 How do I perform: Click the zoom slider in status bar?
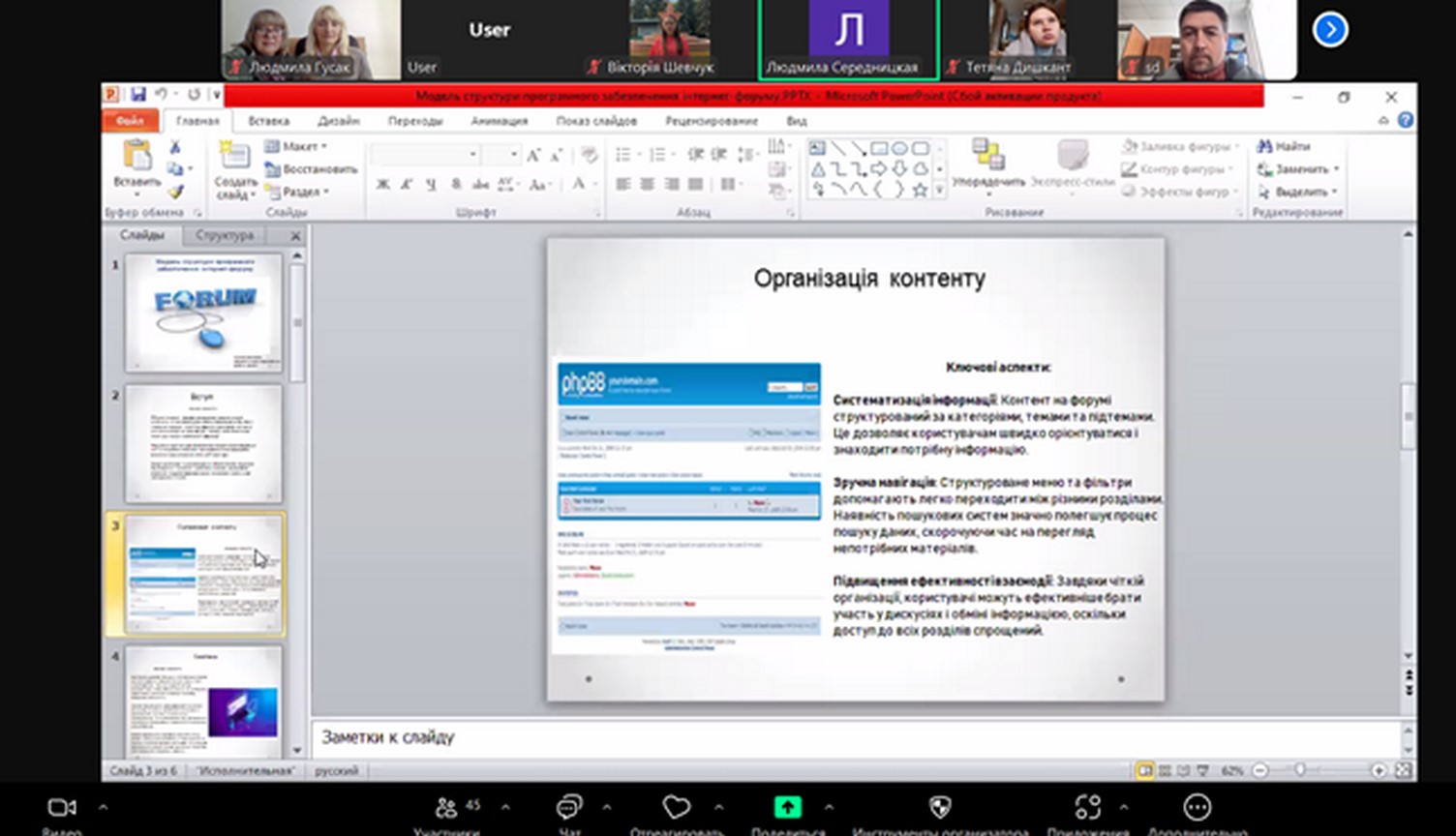tap(1300, 770)
